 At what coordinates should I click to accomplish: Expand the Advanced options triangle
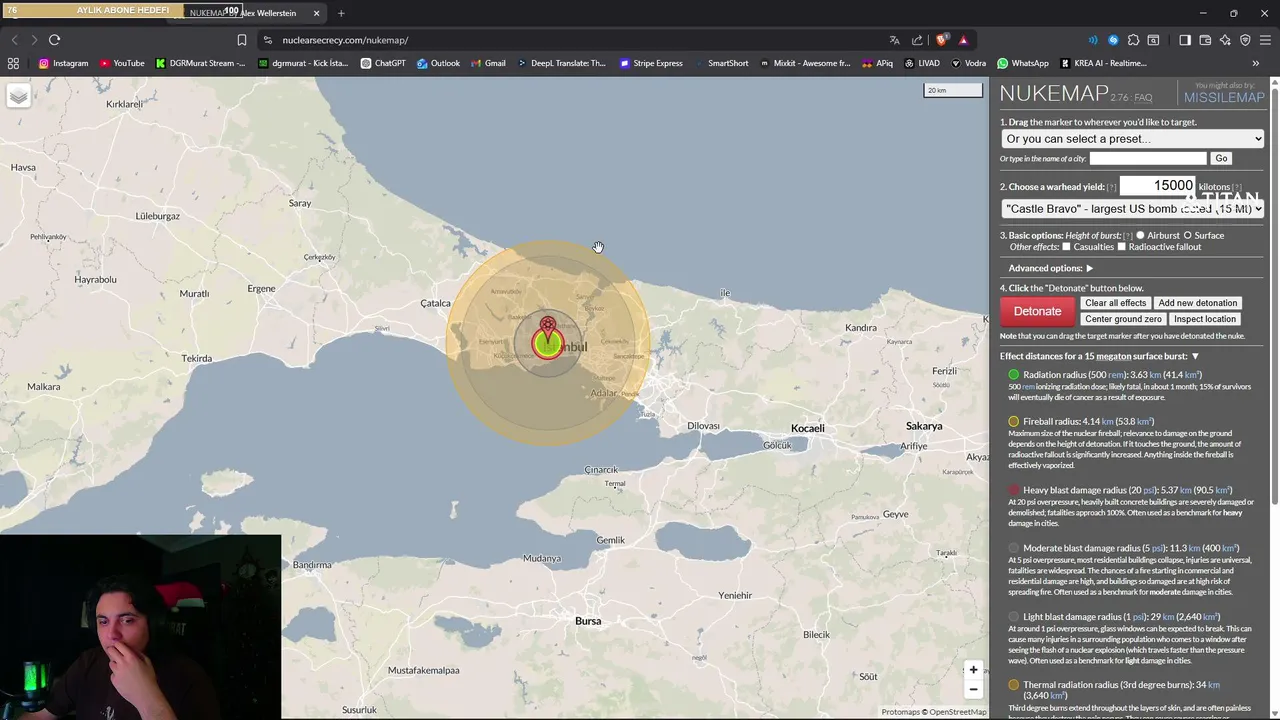pos(1089,268)
